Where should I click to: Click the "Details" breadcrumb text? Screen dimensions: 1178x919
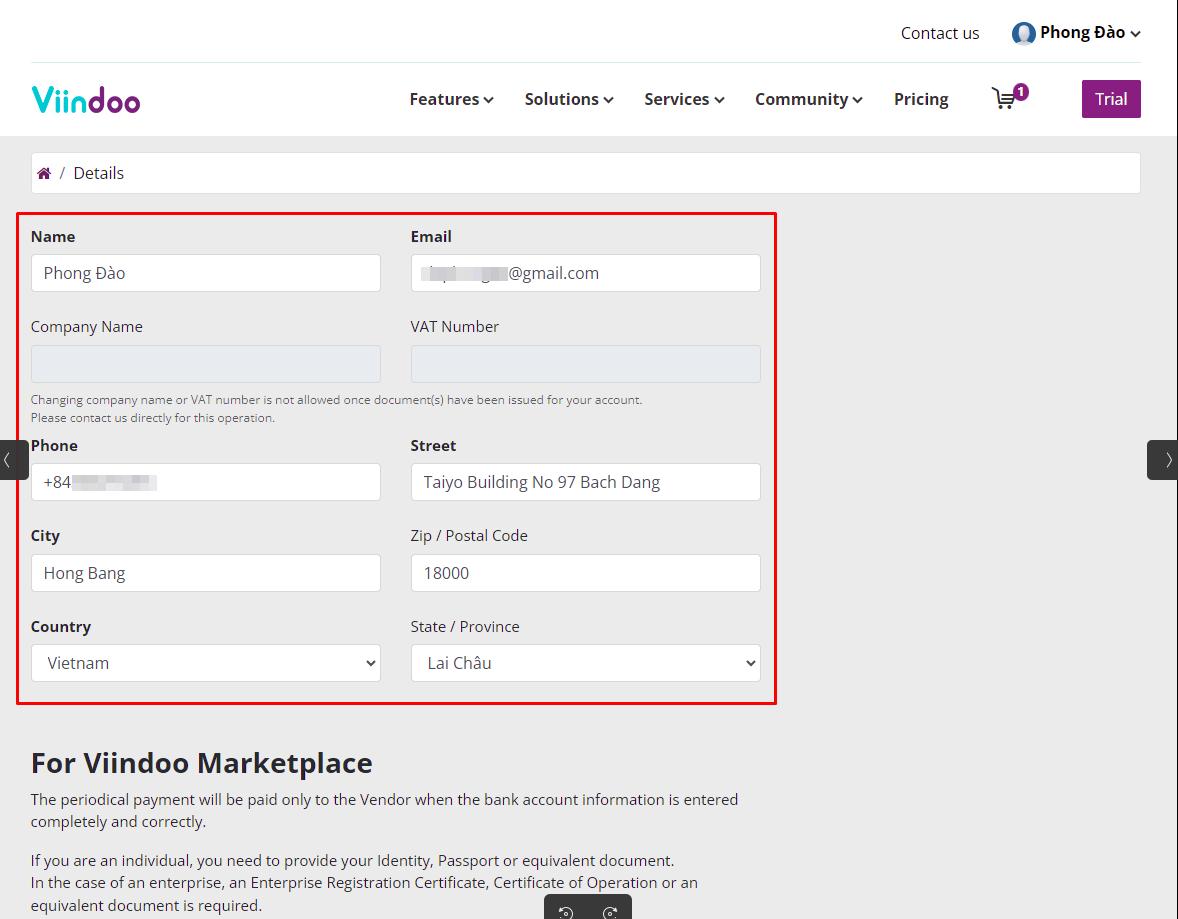point(98,174)
